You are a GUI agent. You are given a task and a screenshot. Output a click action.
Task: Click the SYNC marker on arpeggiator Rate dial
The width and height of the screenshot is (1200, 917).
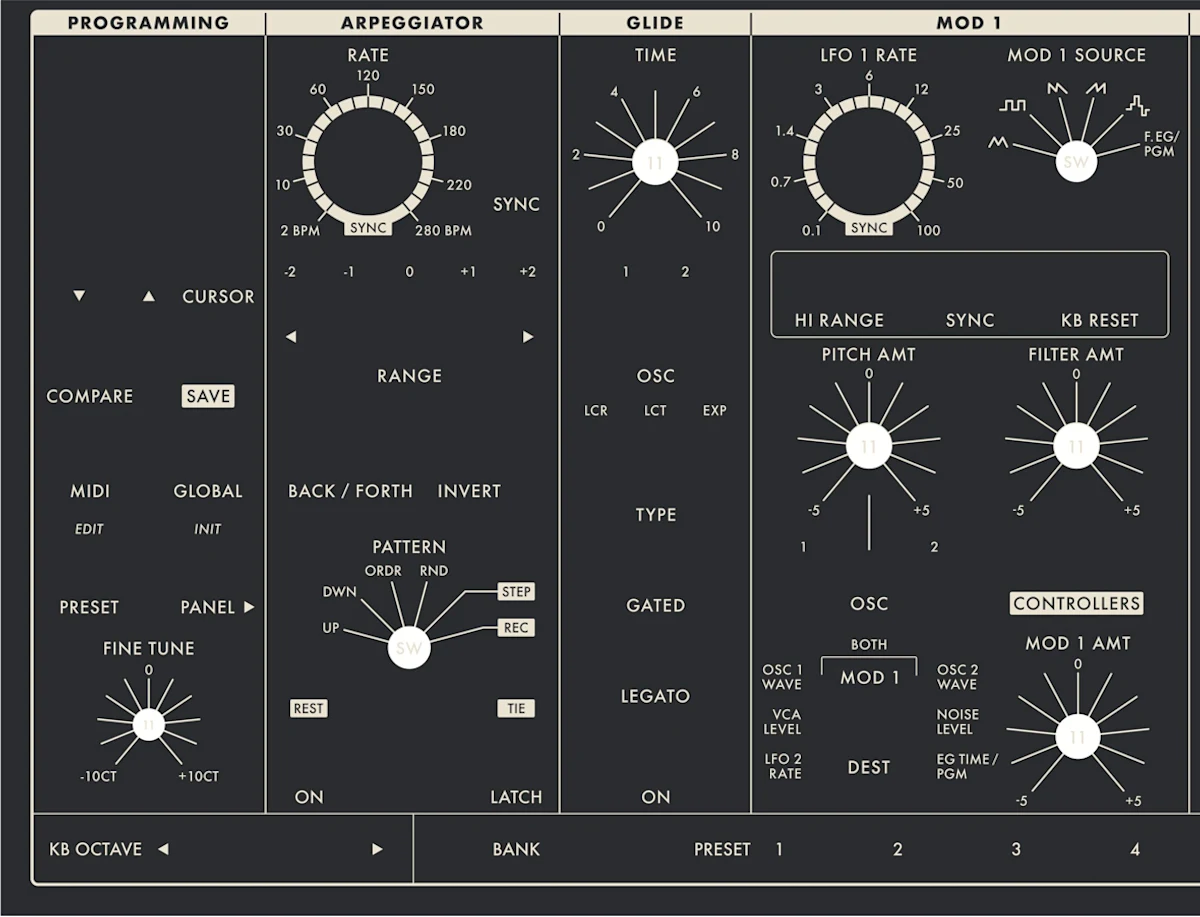pos(368,229)
